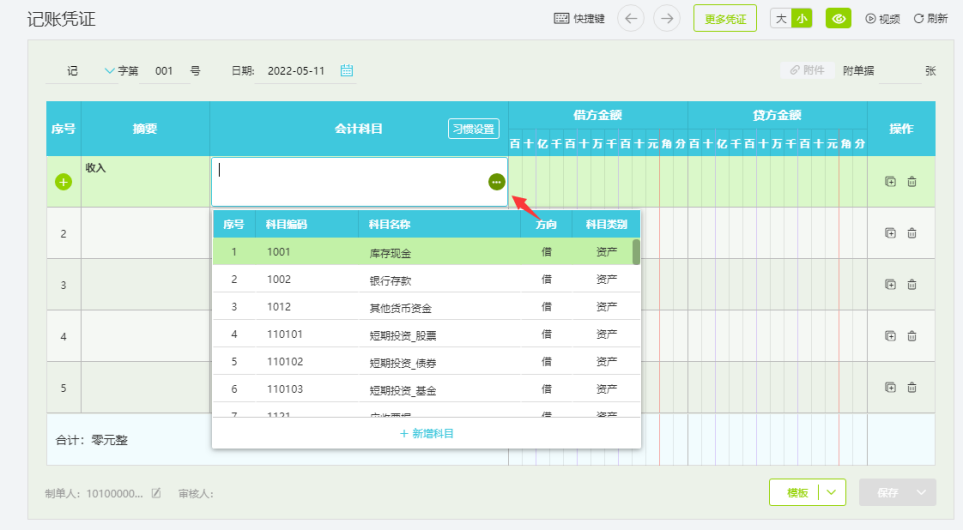Viewport: 963px width, 531px height.
Task: Expand the 模板 template dropdown arrow
Action: pos(833,493)
